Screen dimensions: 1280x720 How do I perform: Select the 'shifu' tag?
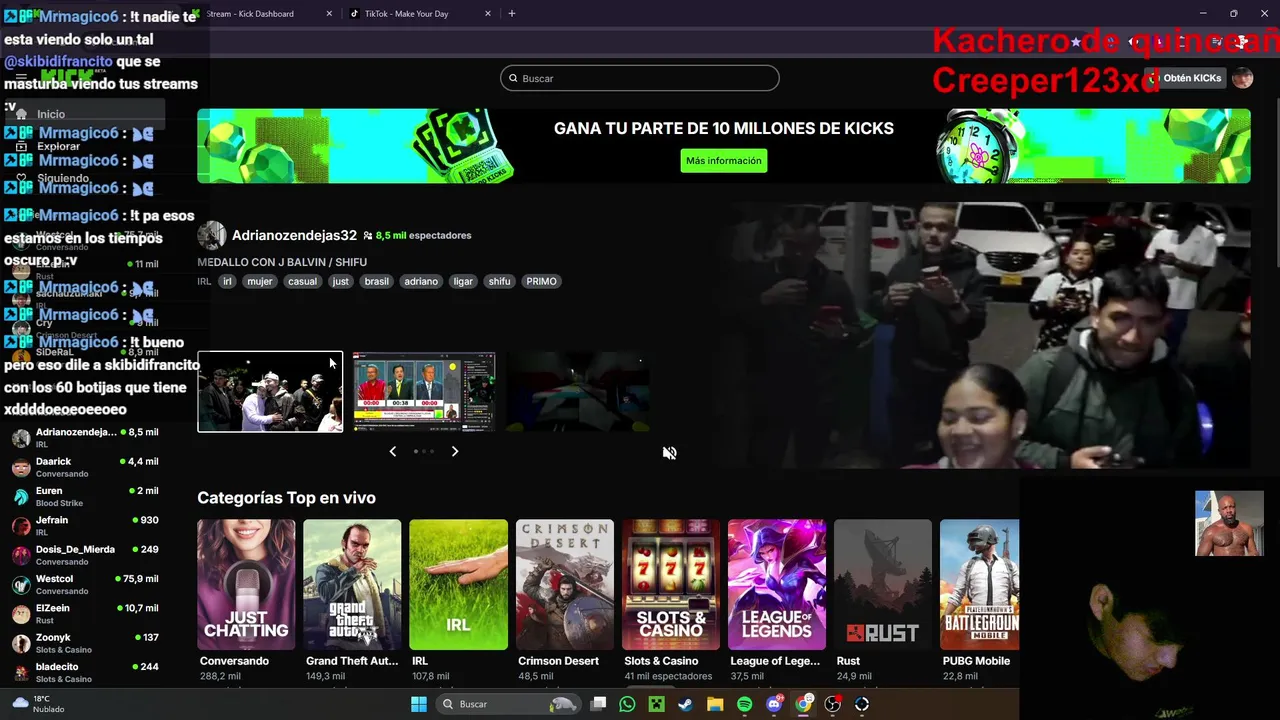(x=499, y=282)
